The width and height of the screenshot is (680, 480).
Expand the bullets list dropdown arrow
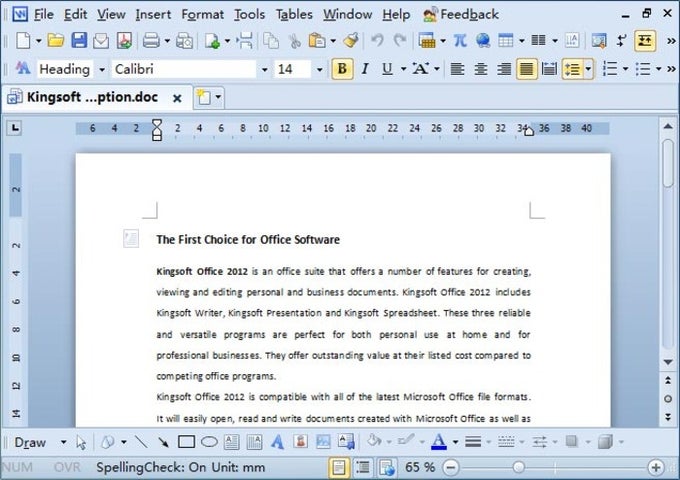658,69
